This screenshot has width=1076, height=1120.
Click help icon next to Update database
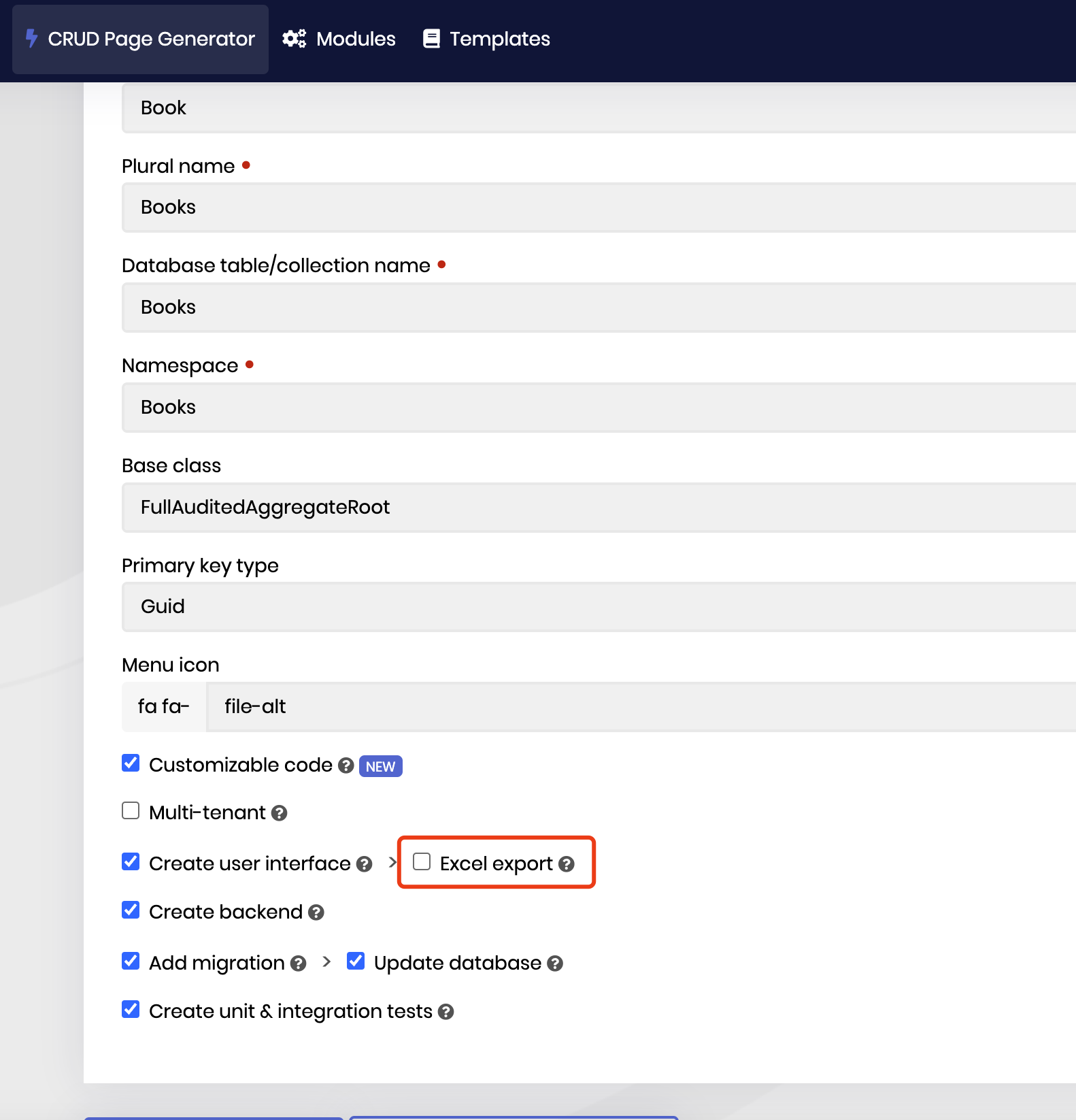(556, 963)
